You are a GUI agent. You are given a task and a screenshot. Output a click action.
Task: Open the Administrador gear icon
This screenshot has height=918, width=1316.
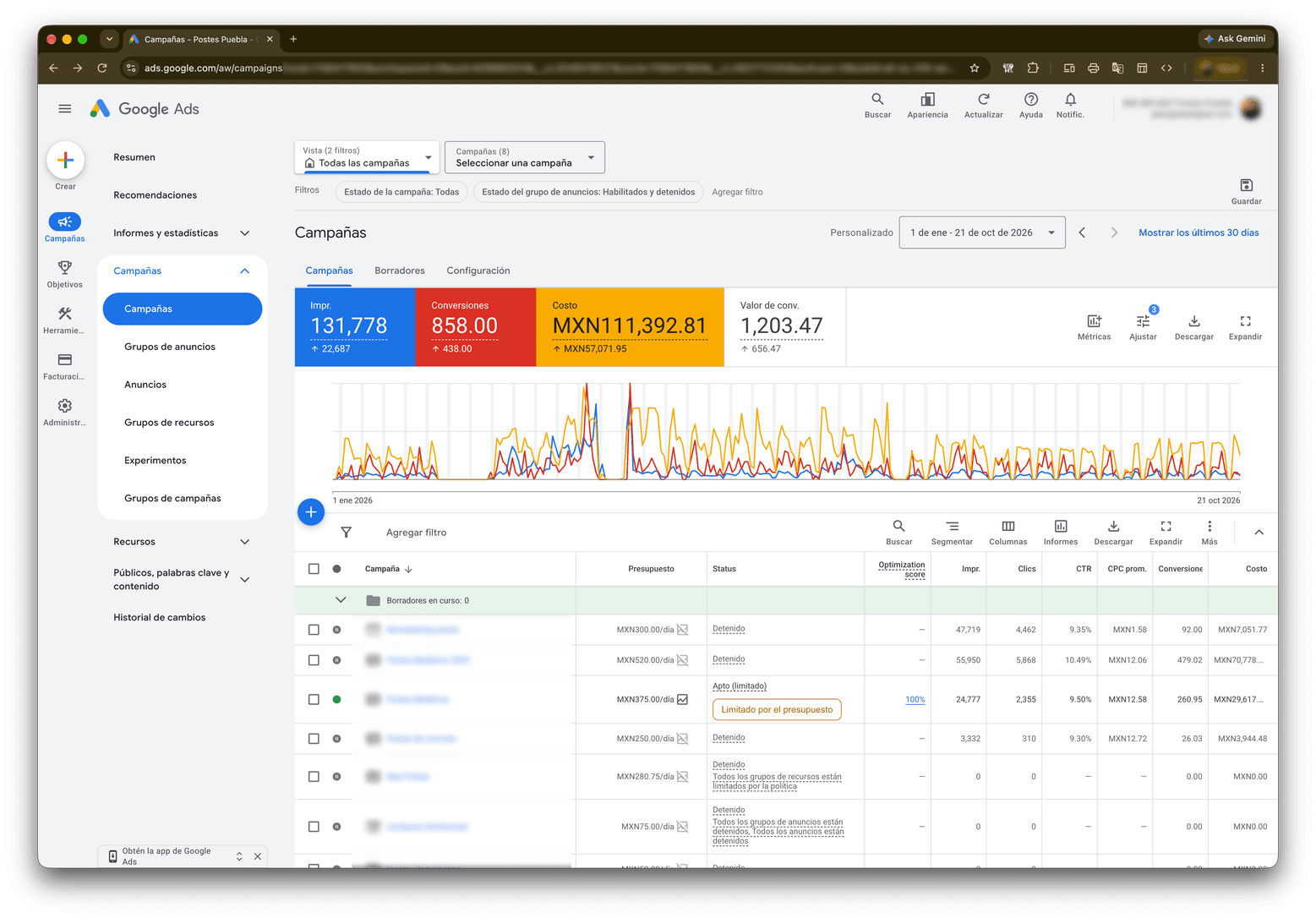click(x=65, y=406)
